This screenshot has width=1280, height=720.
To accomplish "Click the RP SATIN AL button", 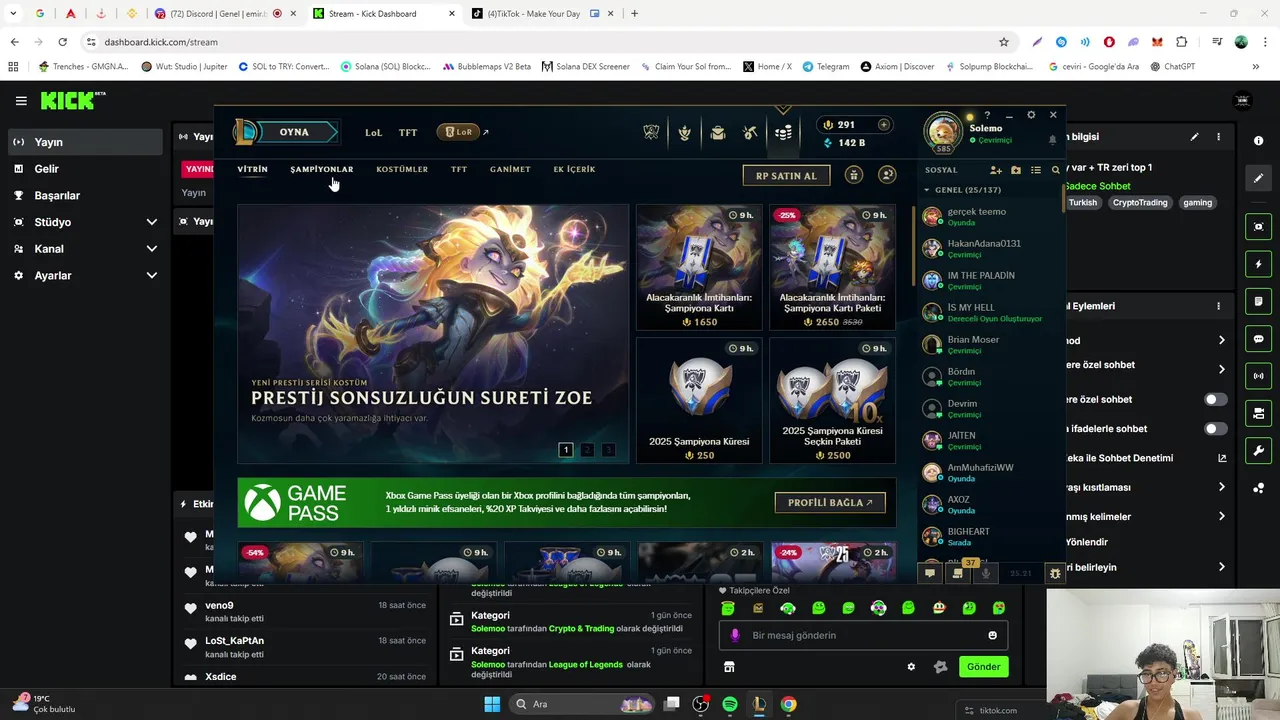I will [786, 175].
